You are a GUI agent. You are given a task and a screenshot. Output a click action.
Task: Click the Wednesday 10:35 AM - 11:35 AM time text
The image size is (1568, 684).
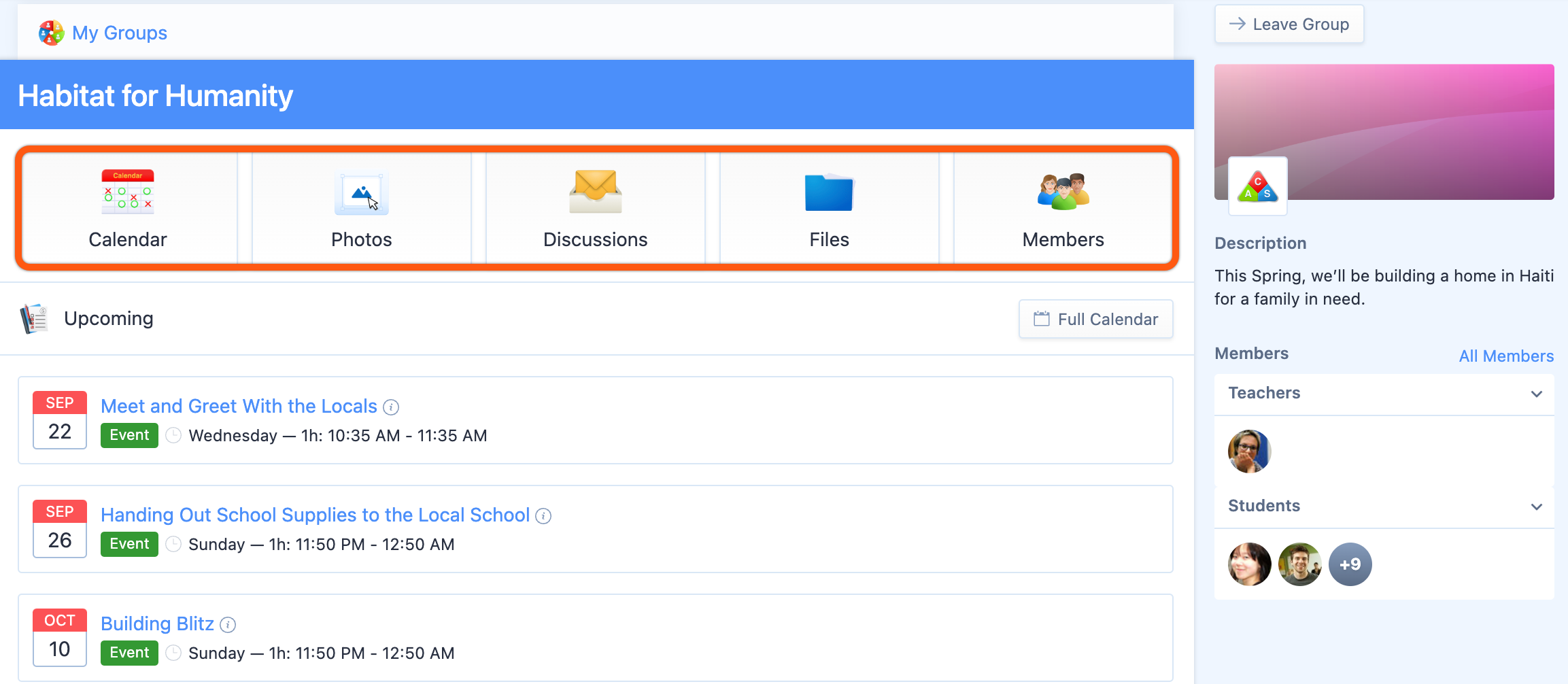click(338, 436)
